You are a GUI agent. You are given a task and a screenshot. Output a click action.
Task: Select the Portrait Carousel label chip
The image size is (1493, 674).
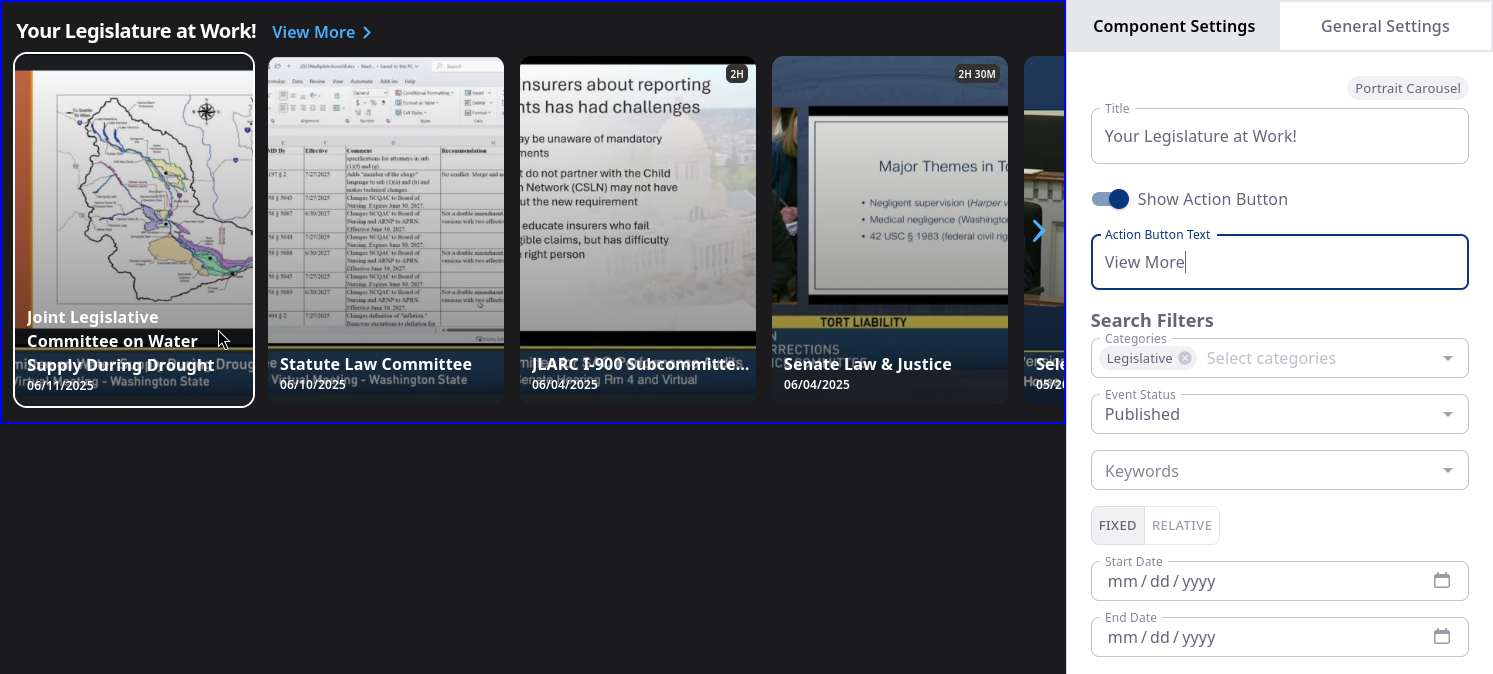click(1408, 88)
